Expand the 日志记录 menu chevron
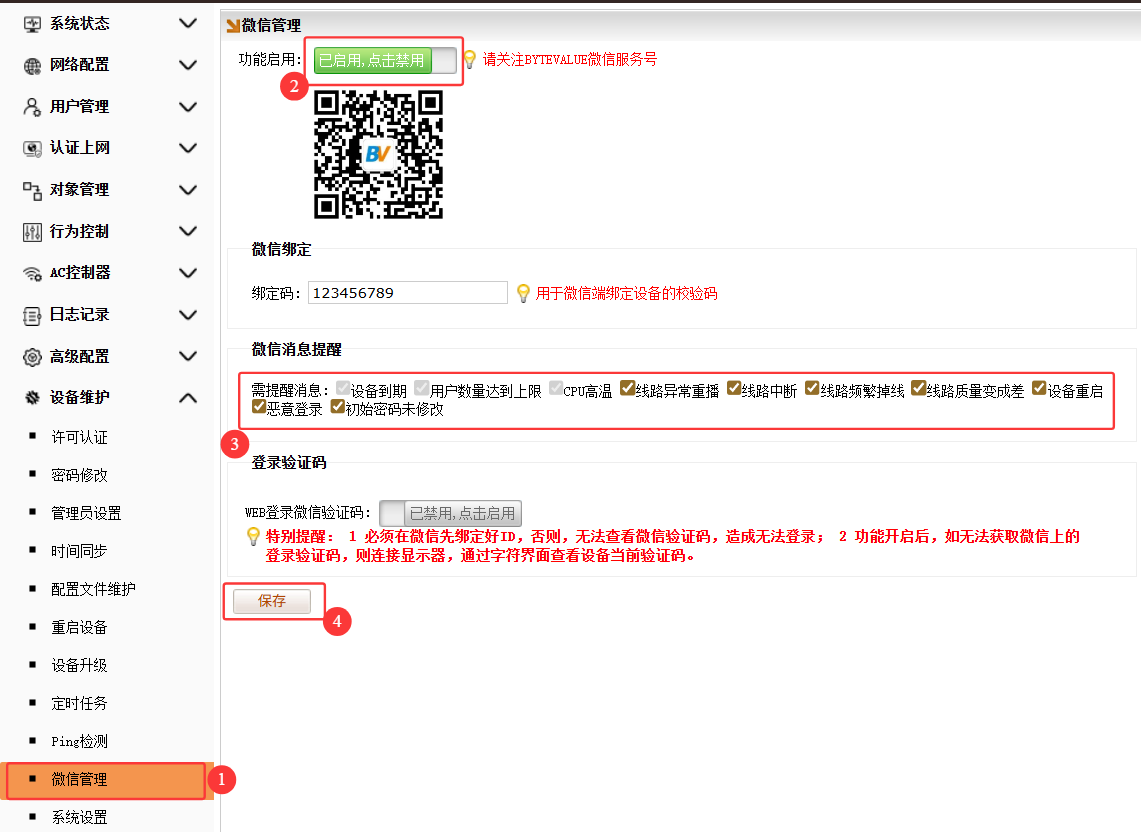 [x=187, y=315]
